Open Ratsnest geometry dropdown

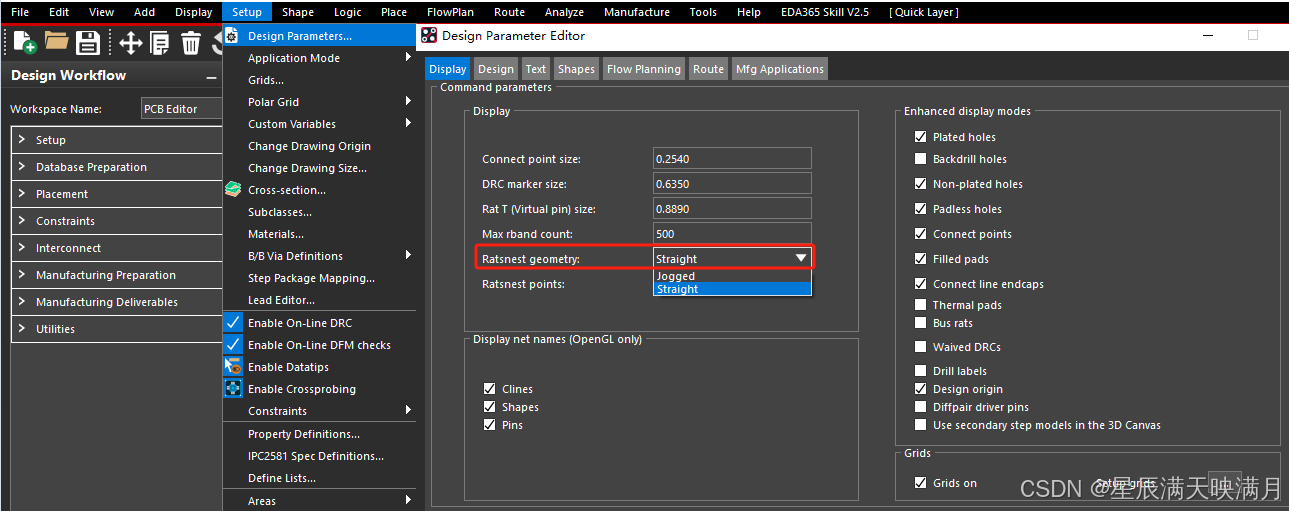coord(732,258)
